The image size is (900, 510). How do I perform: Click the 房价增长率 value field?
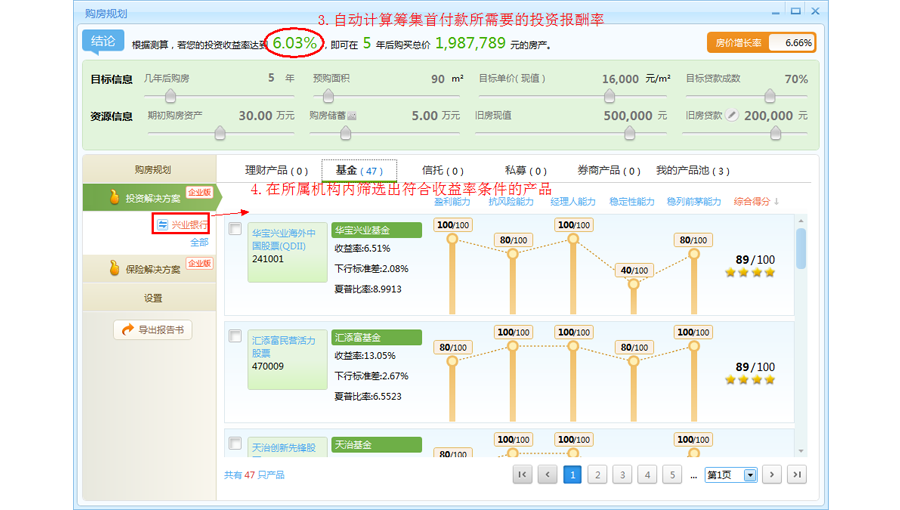(x=792, y=43)
